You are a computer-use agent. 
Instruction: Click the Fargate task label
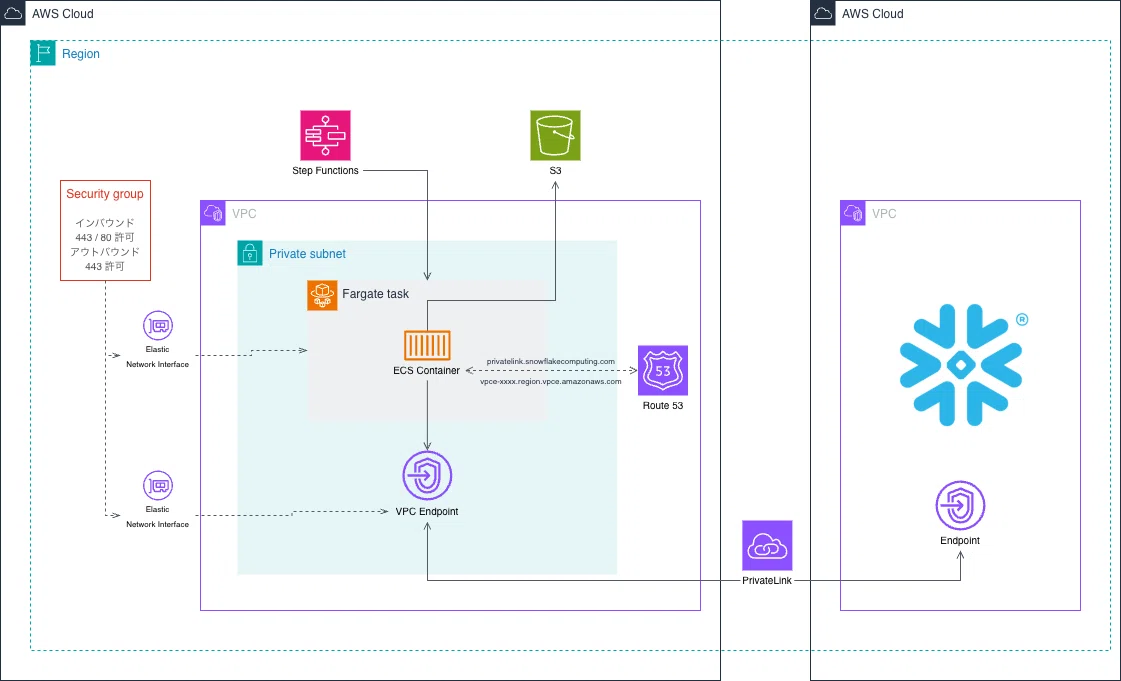375,294
